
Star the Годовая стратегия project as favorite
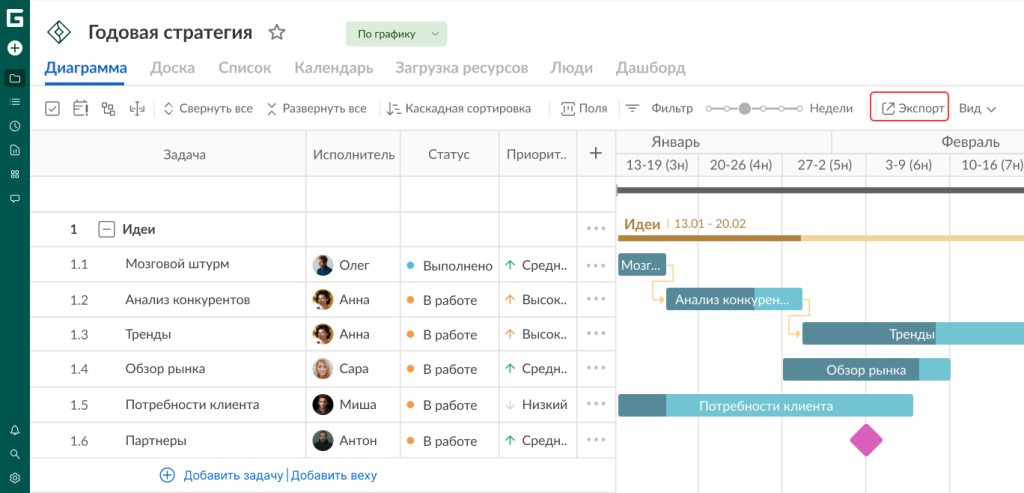278,33
